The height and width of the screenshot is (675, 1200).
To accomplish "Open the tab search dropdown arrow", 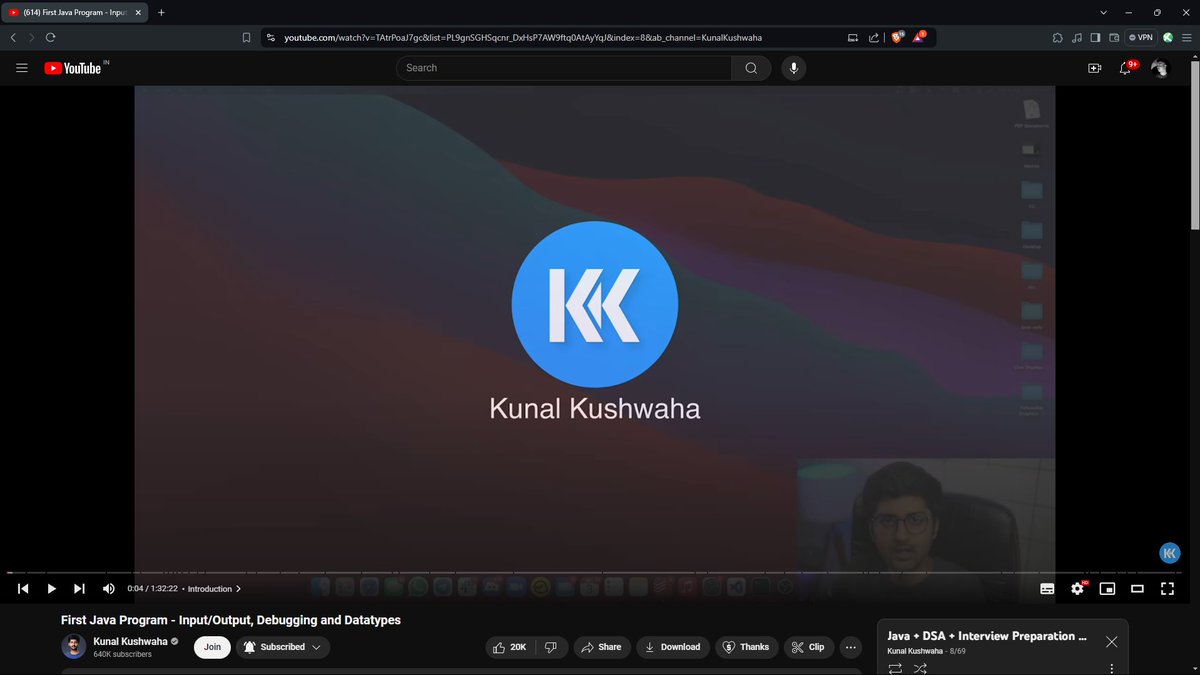I will tap(1103, 12).
